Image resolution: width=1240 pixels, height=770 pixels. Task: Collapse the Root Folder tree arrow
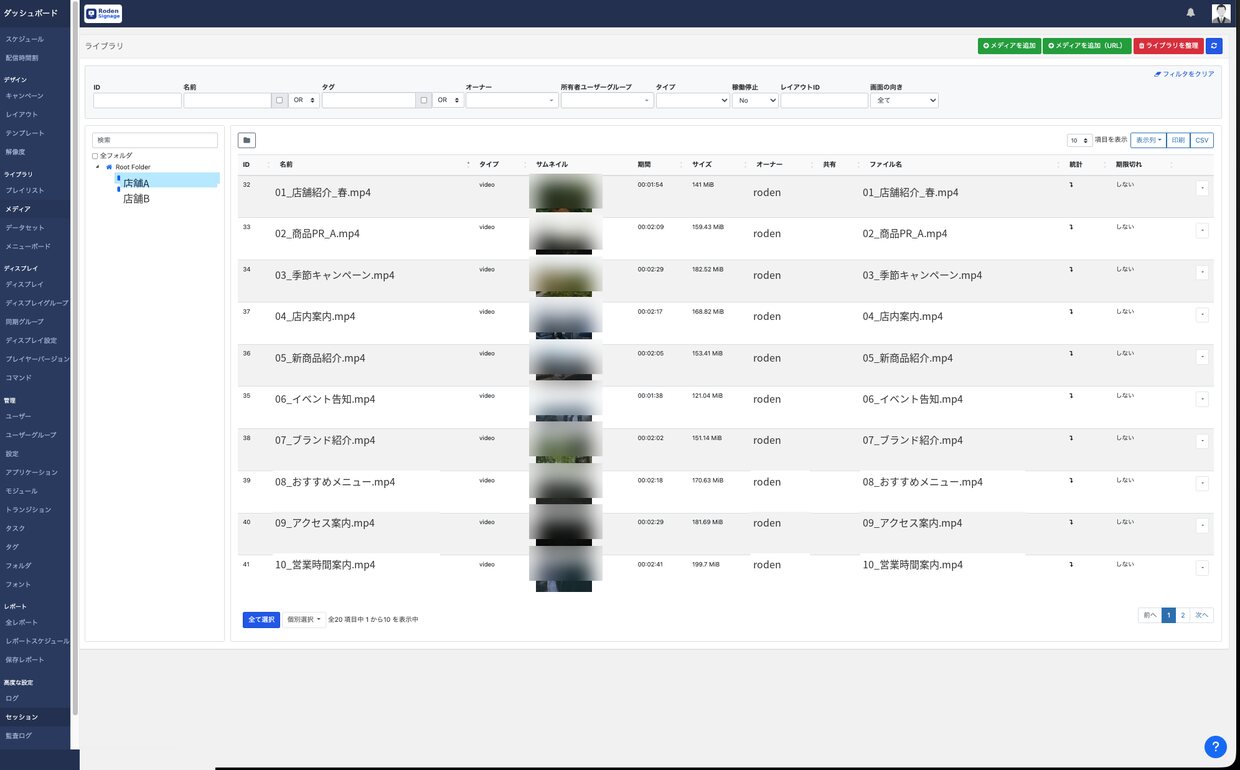pyautogui.click(x=97, y=167)
